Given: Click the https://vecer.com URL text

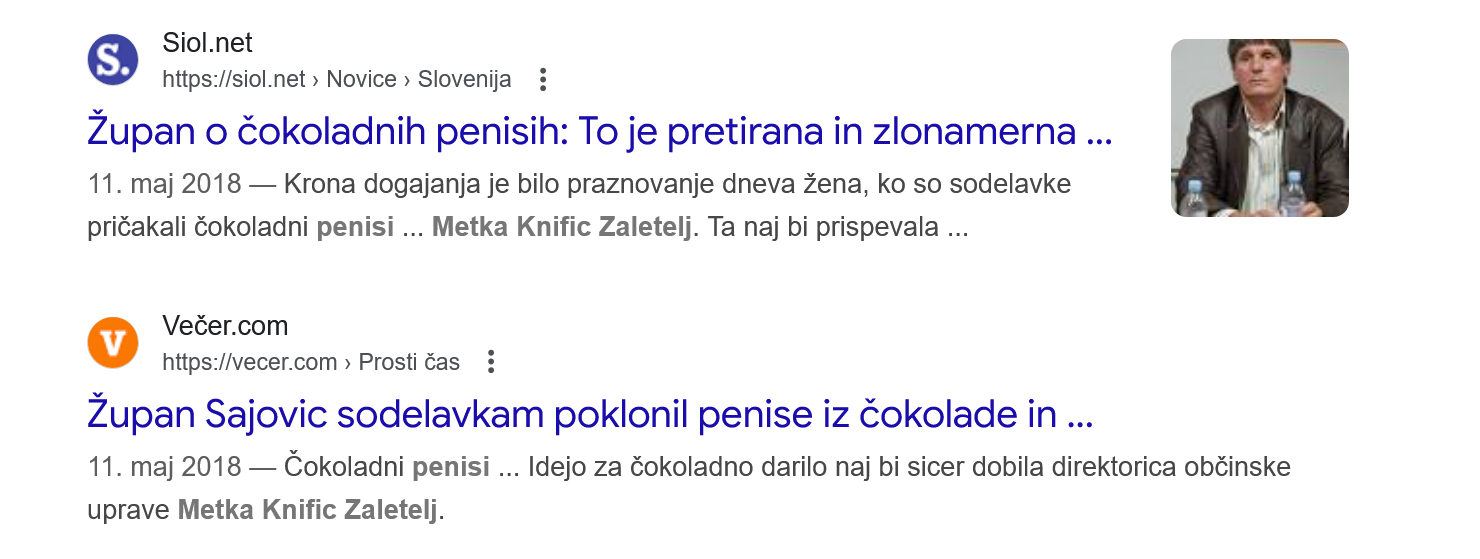Looking at the screenshot, I should coord(249,362).
